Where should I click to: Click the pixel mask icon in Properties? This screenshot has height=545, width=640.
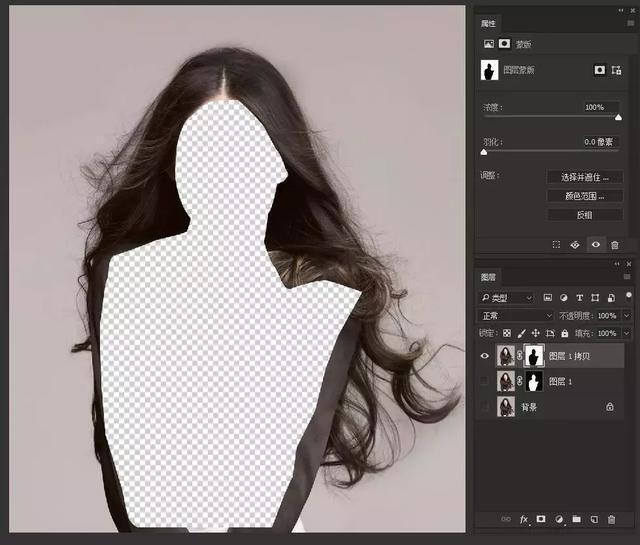point(599,70)
